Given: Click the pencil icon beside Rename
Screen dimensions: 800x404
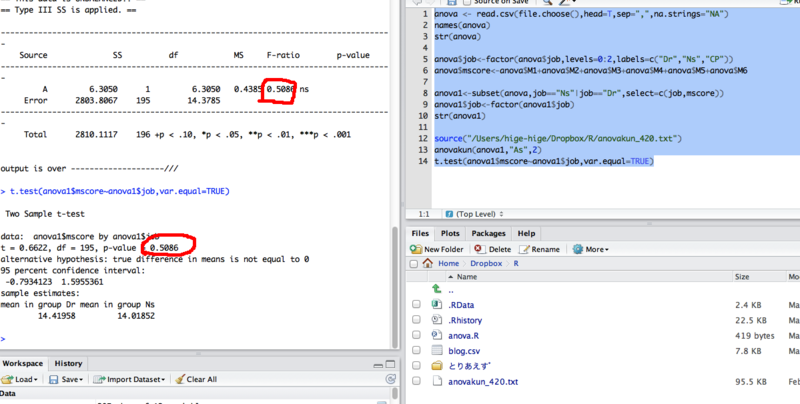Looking at the screenshot, I should (524, 249).
